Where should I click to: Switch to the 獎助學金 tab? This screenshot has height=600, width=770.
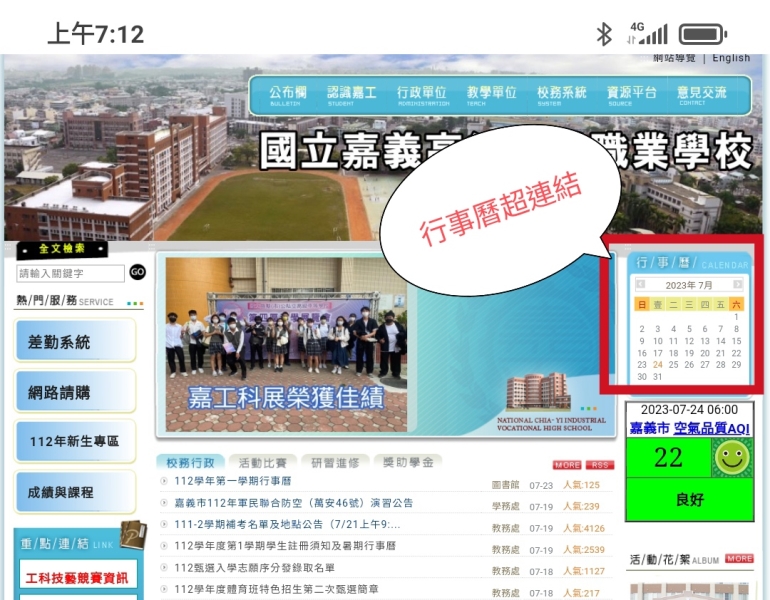click(408, 463)
